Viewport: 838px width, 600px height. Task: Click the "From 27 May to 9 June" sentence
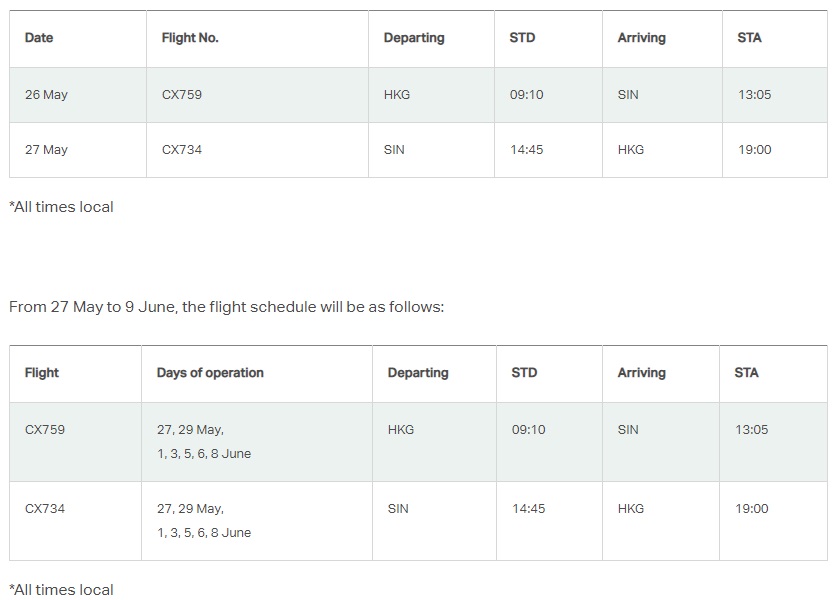[x=226, y=307]
